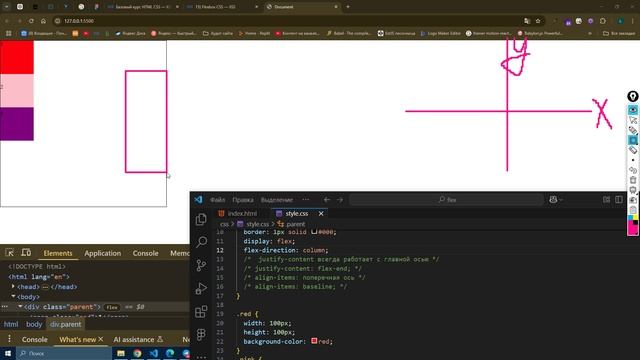This screenshot has width=640, height=360.
Task: Toggle the eye visibility tool in drawing toolbar
Action: tap(633, 110)
